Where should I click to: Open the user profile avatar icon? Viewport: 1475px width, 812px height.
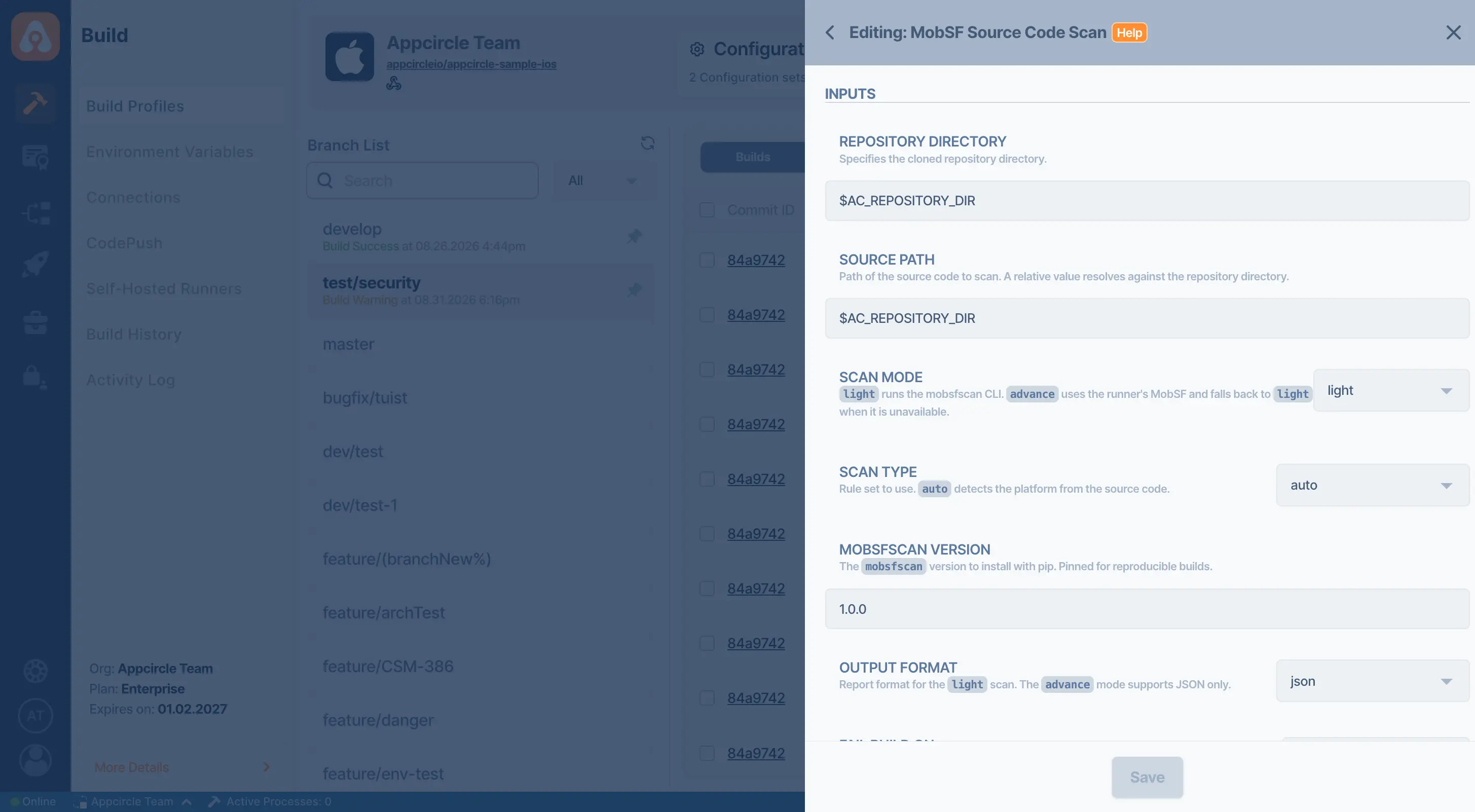pos(35,760)
